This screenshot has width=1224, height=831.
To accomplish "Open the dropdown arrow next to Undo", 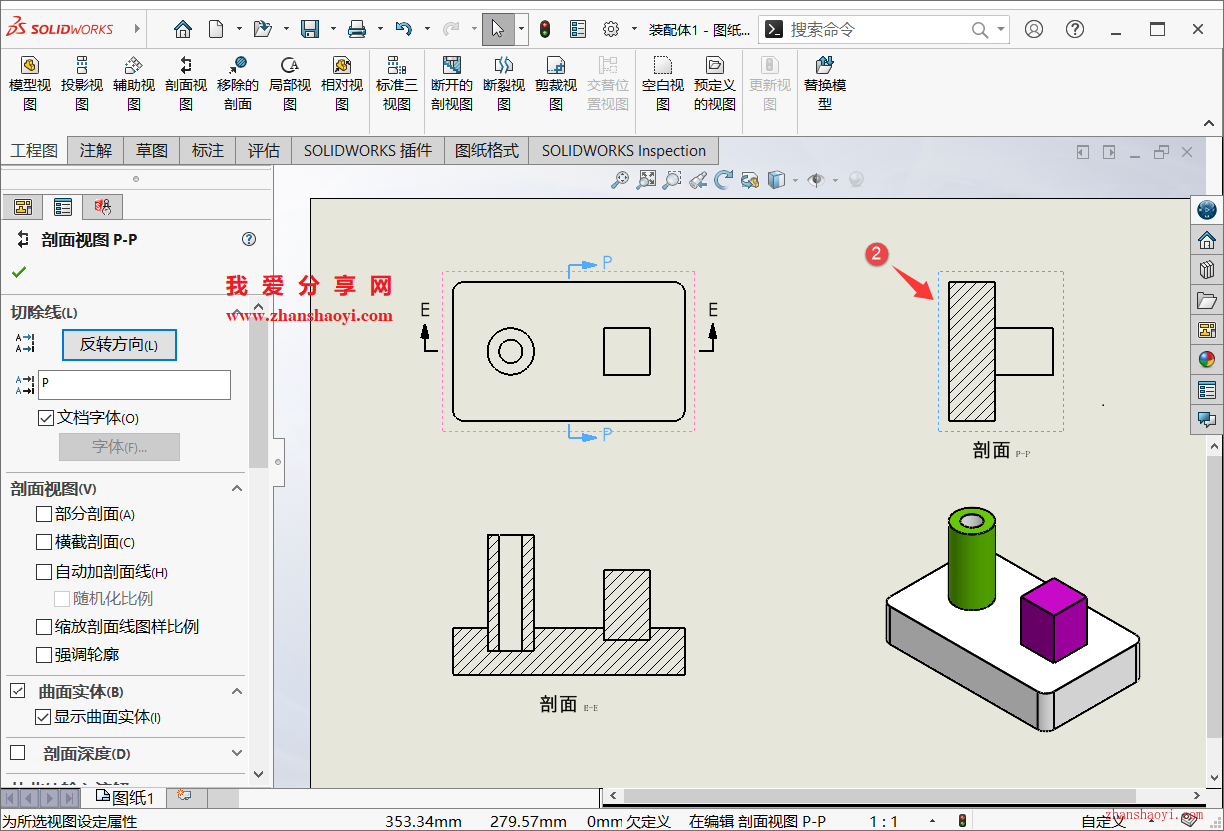I will pyautogui.click(x=427, y=29).
